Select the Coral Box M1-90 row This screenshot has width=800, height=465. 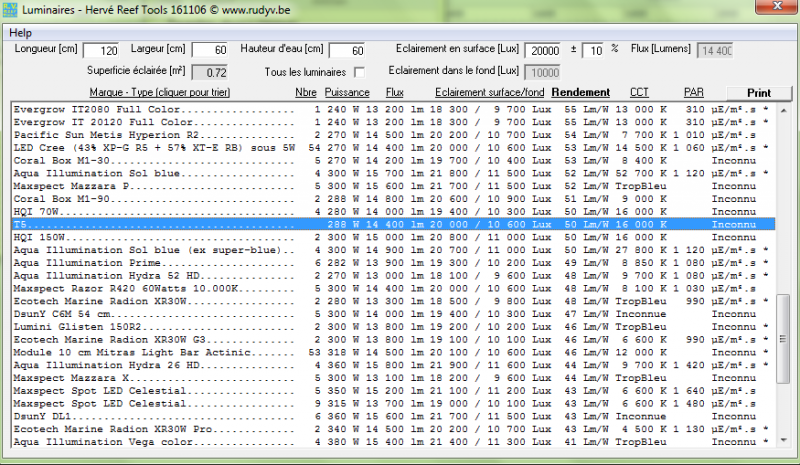point(393,199)
